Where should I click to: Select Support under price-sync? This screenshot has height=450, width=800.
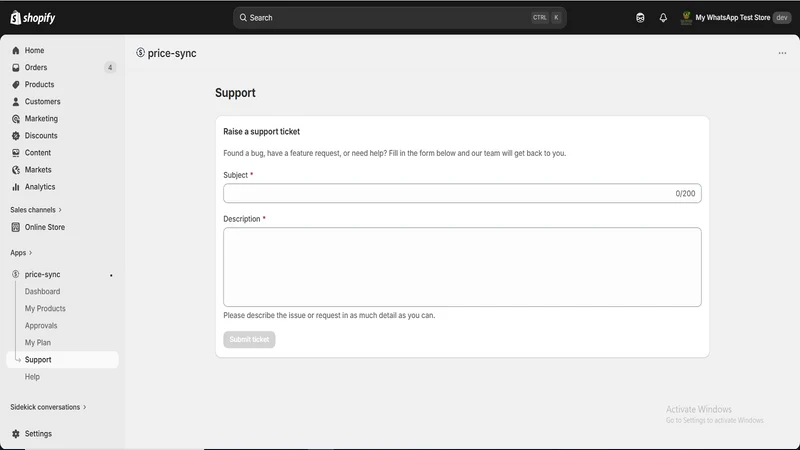pyautogui.click(x=62, y=360)
